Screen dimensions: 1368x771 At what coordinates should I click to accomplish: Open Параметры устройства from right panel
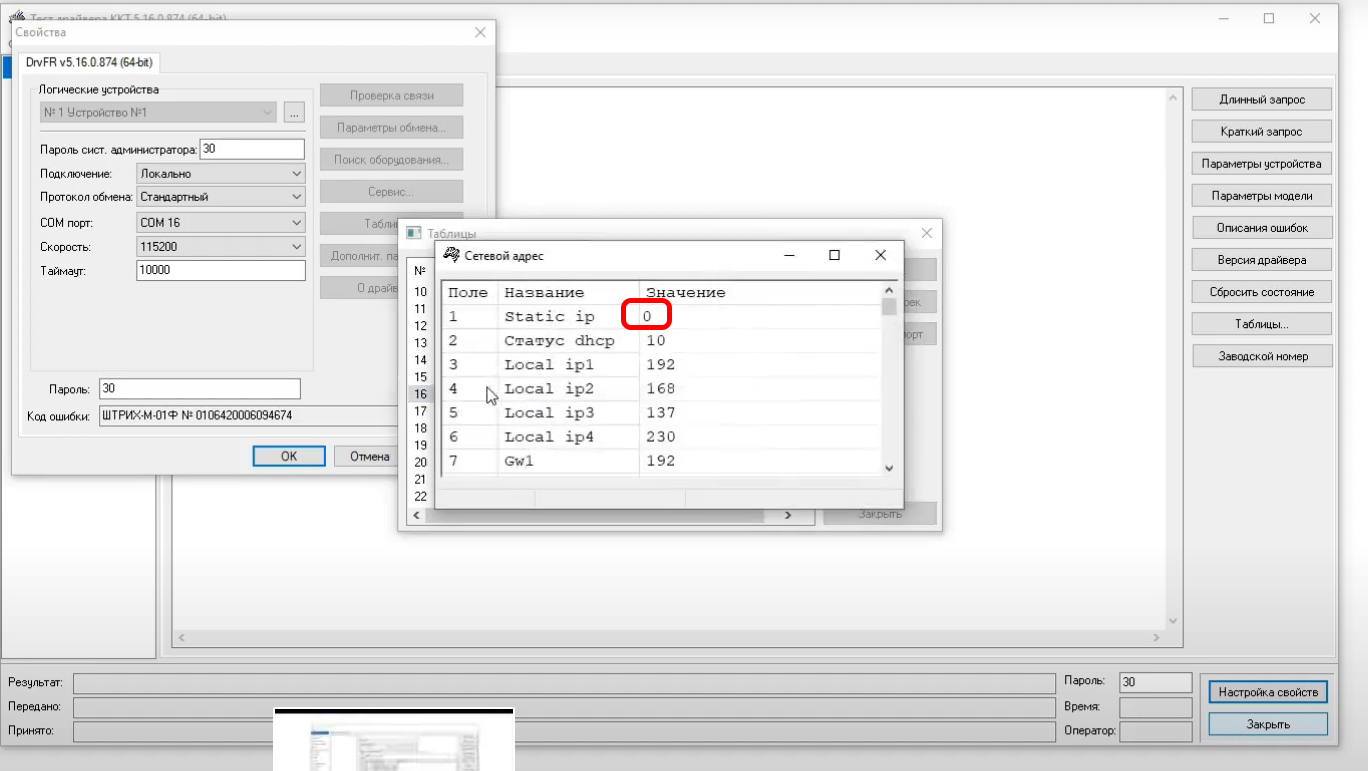[1261, 164]
